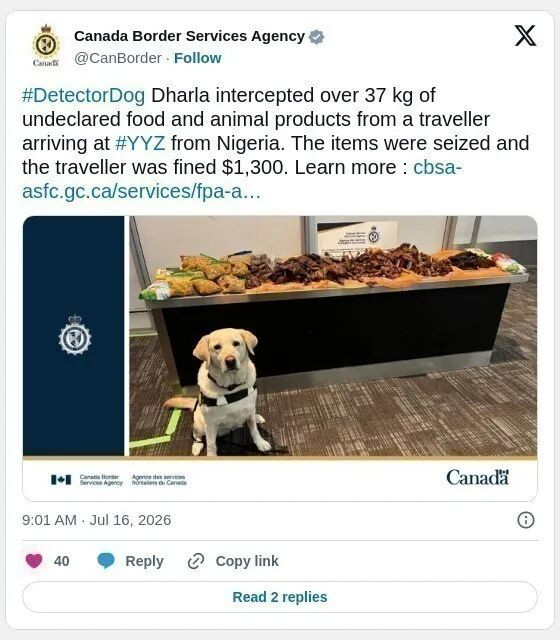Click the chain link copy icon
This screenshot has width=560, height=640.
(x=196, y=561)
